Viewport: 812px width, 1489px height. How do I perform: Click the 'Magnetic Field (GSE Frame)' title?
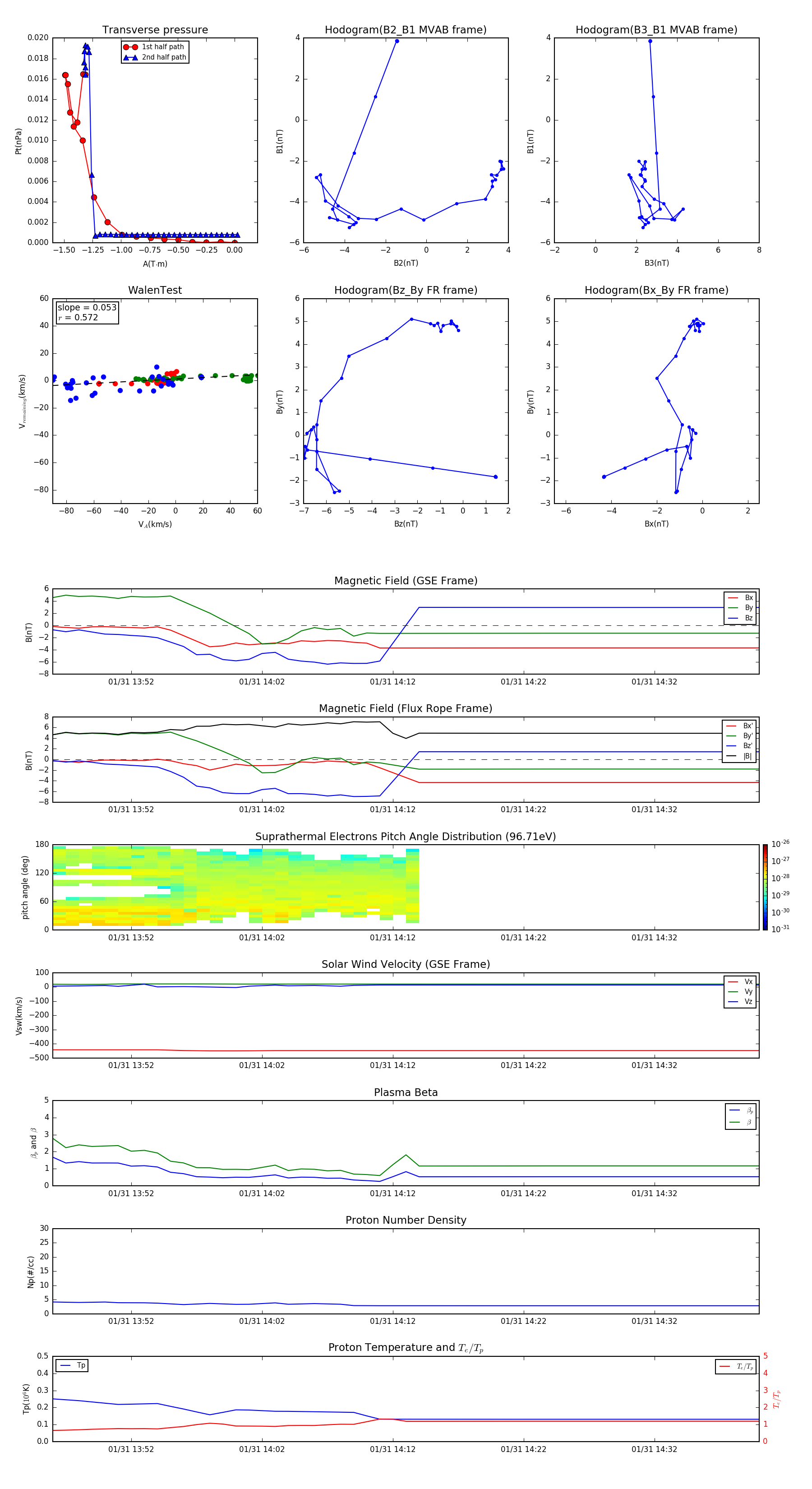click(x=406, y=581)
